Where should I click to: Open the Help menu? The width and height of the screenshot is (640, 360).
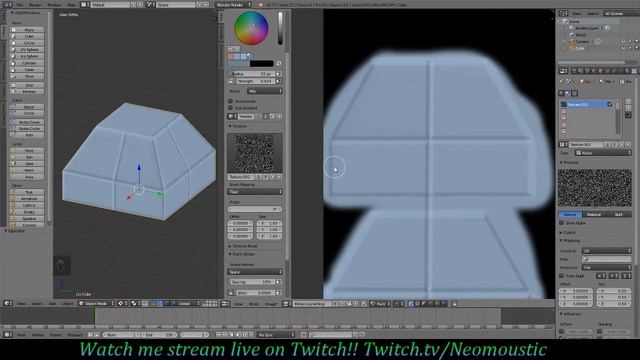point(71,5)
